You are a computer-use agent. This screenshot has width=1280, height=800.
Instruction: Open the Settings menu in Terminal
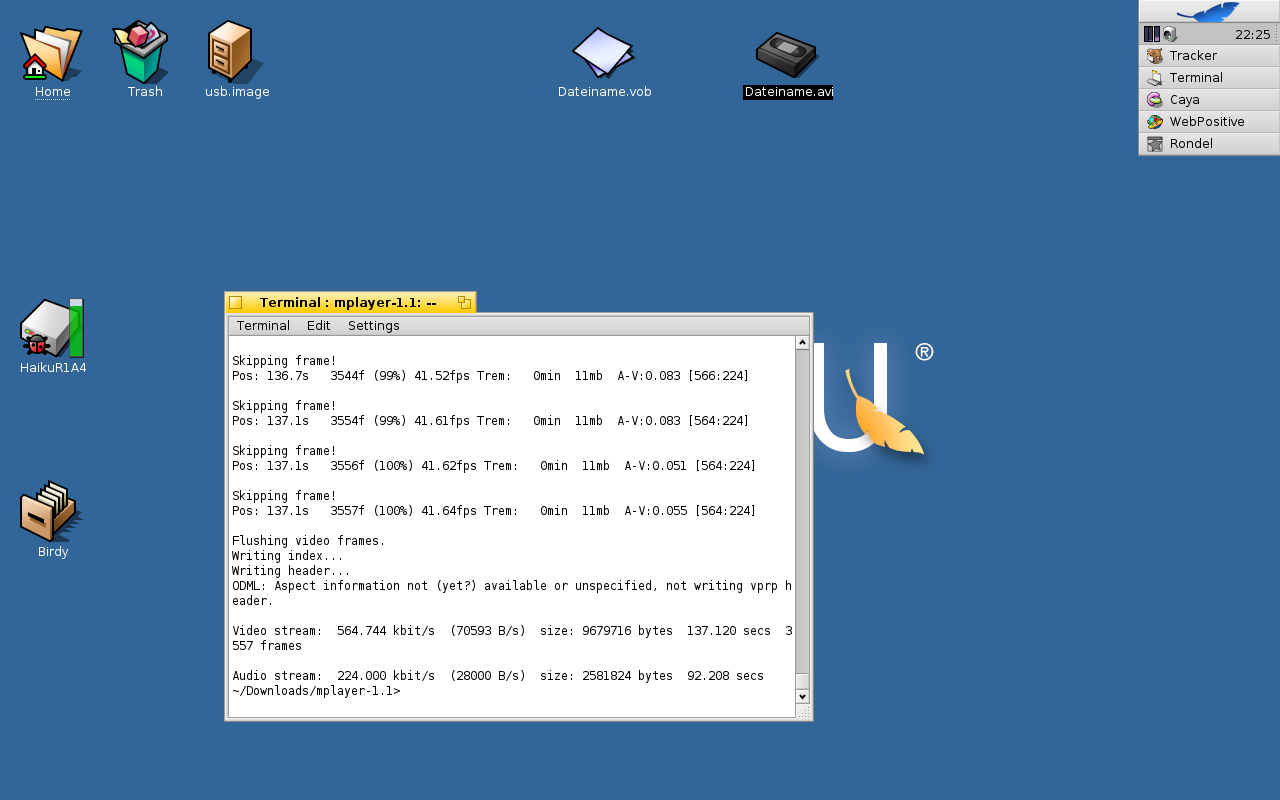point(373,326)
